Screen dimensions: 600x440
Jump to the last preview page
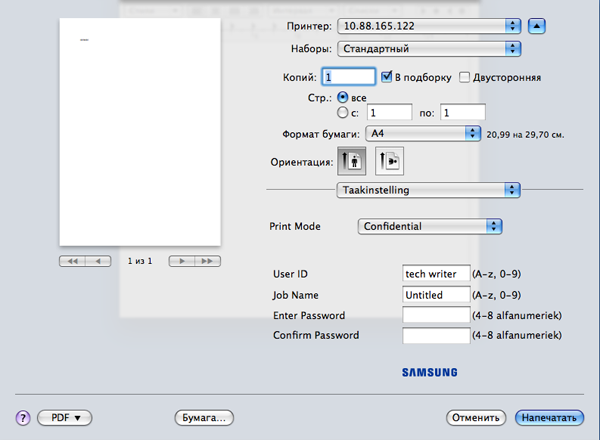tap(207, 261)
